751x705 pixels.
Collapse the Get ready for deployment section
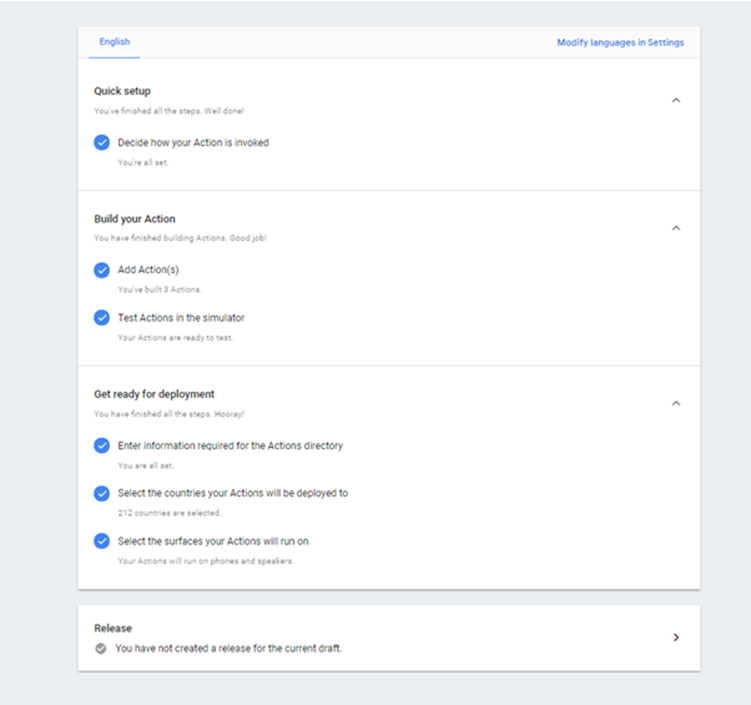(676, 403)
